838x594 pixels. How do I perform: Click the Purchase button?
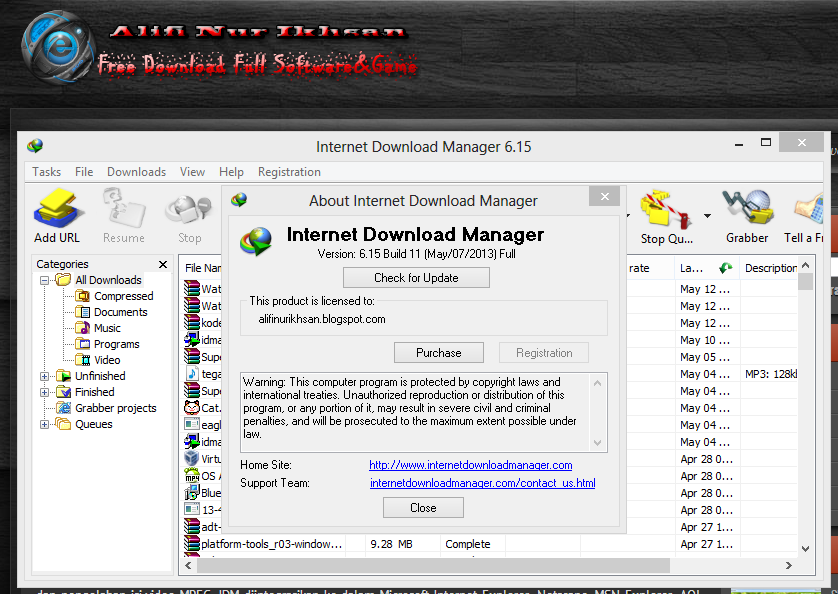(x=439, y=352)
